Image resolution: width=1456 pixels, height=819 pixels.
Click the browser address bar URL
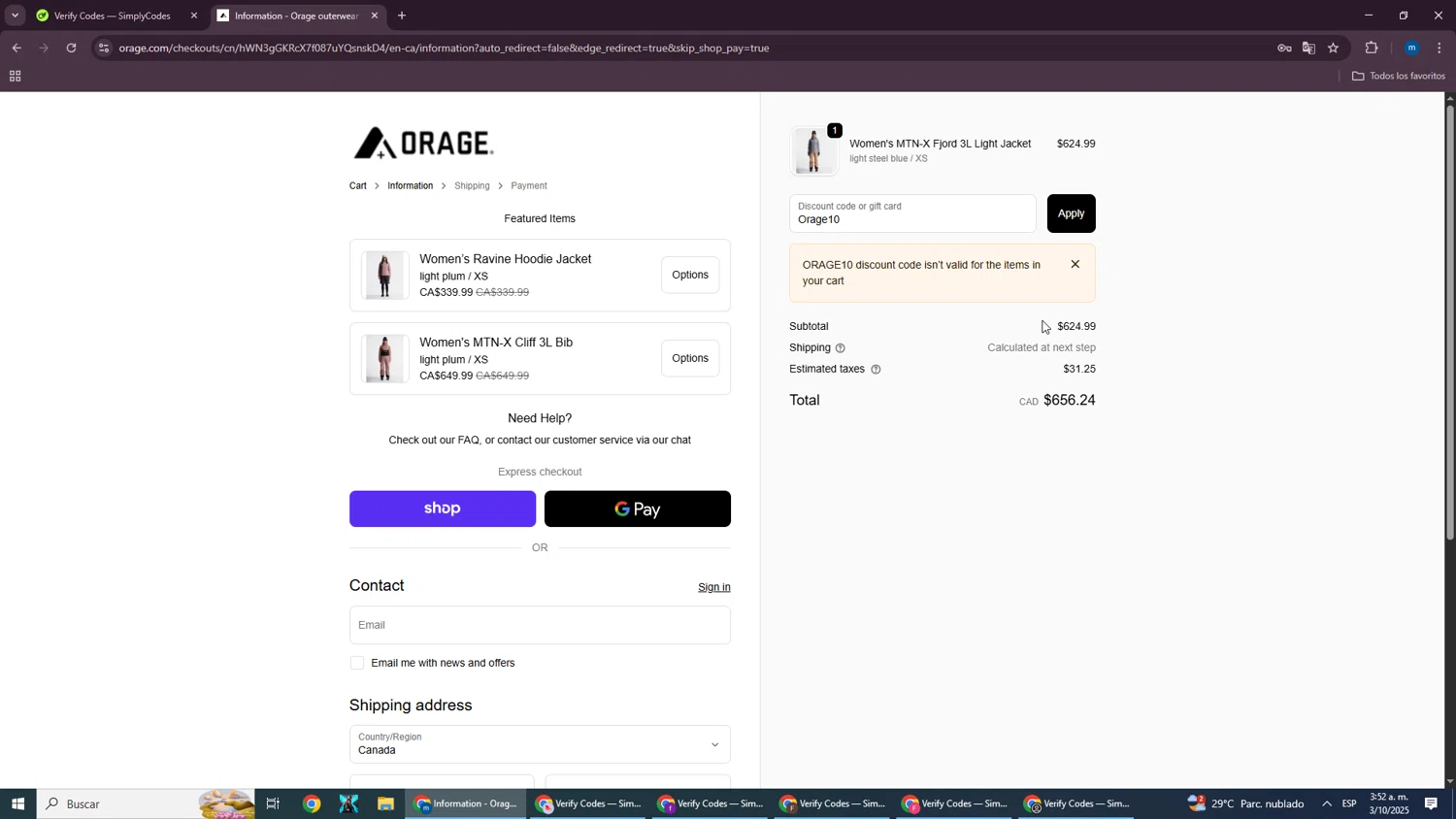coord(445,48)
